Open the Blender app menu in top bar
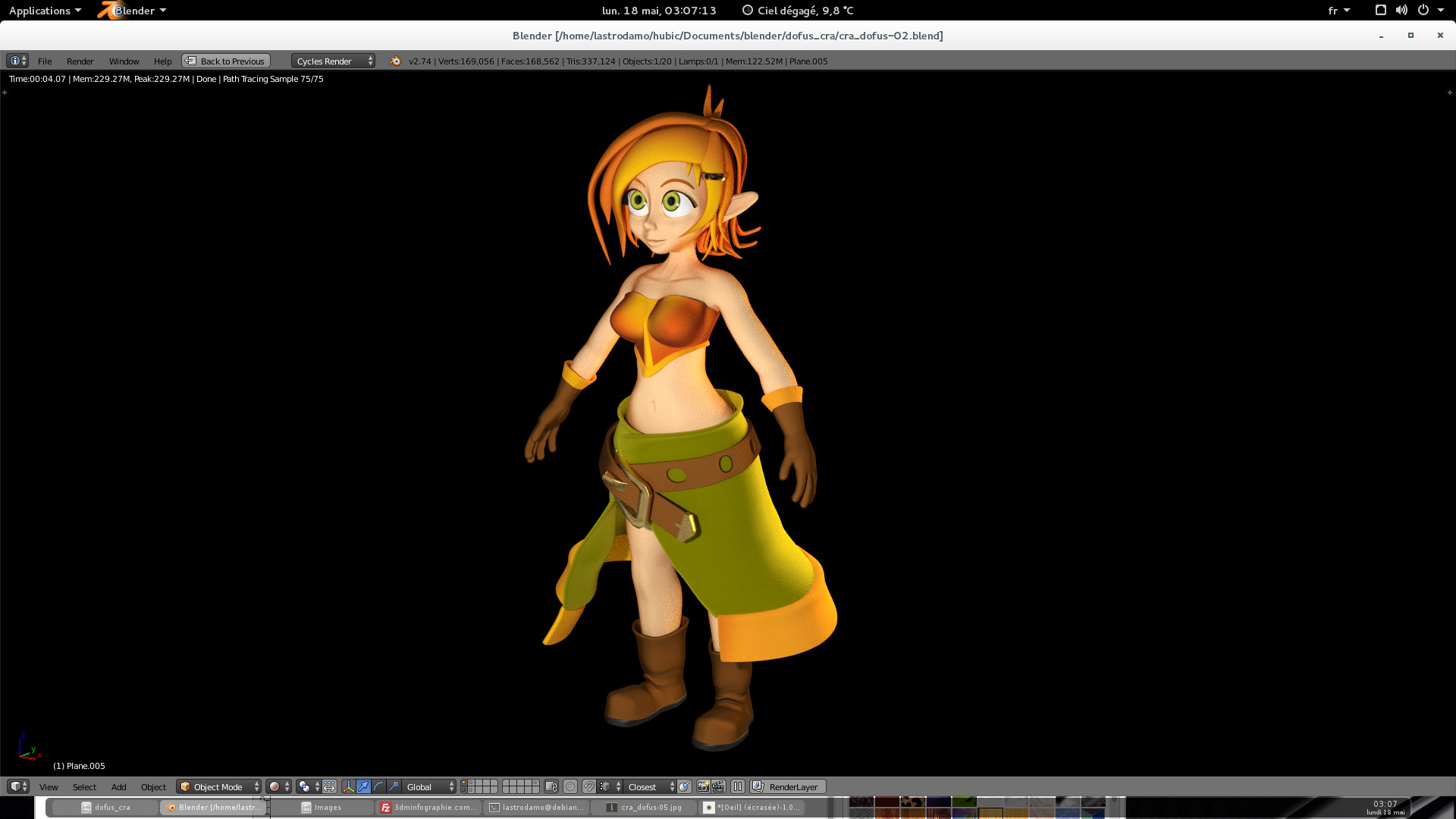 133,11
